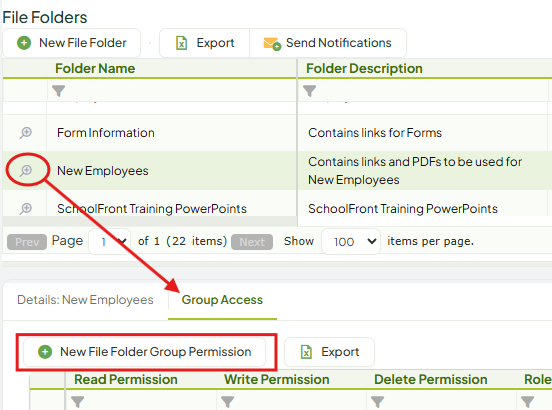
Task: Click the green plus icon for New File Folder
Action: 24,43
